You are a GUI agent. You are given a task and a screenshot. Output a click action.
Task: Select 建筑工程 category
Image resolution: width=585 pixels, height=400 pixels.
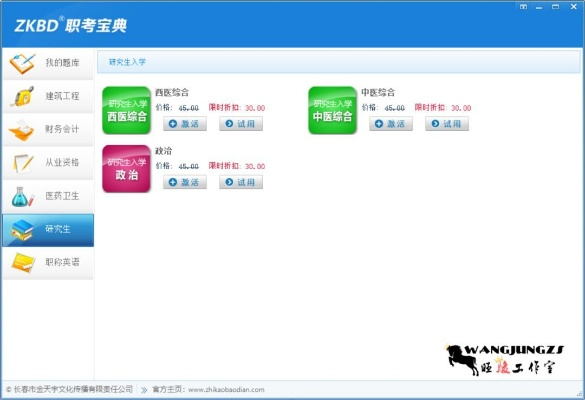48,96
